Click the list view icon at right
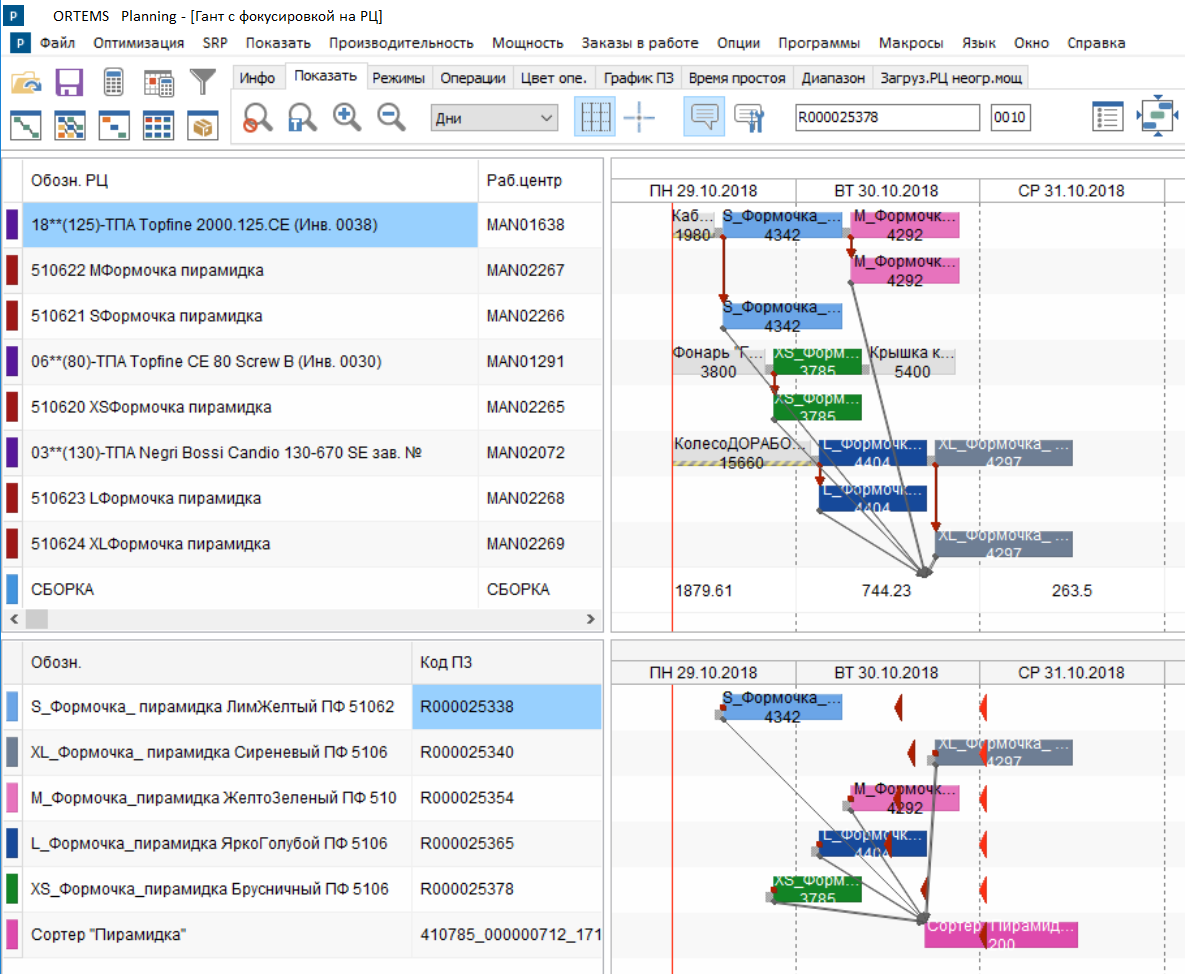 point(1107,117)
